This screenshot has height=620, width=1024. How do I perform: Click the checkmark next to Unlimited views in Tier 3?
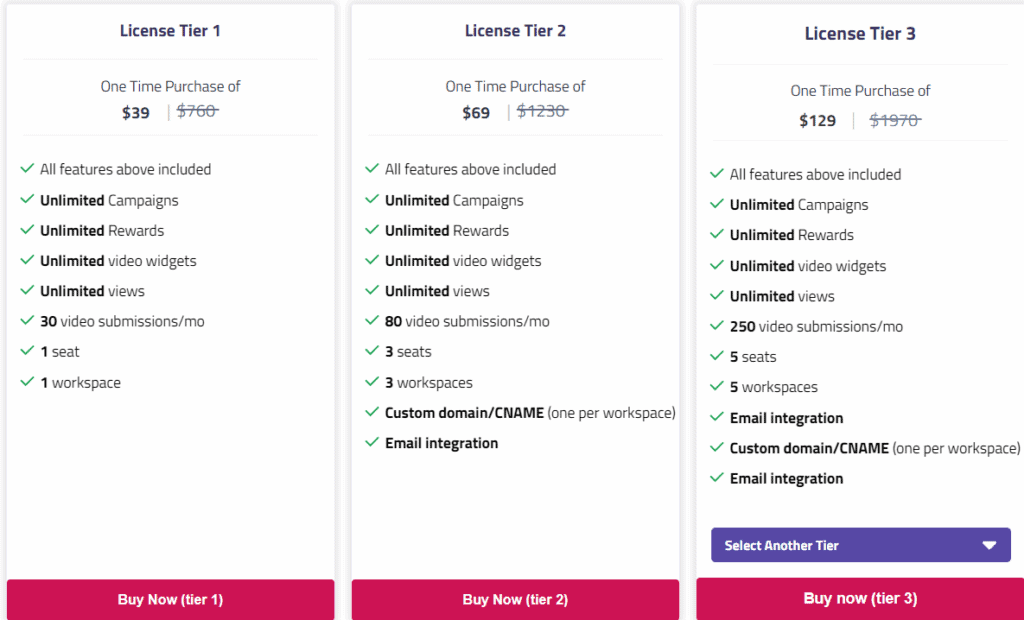(717, 296)
